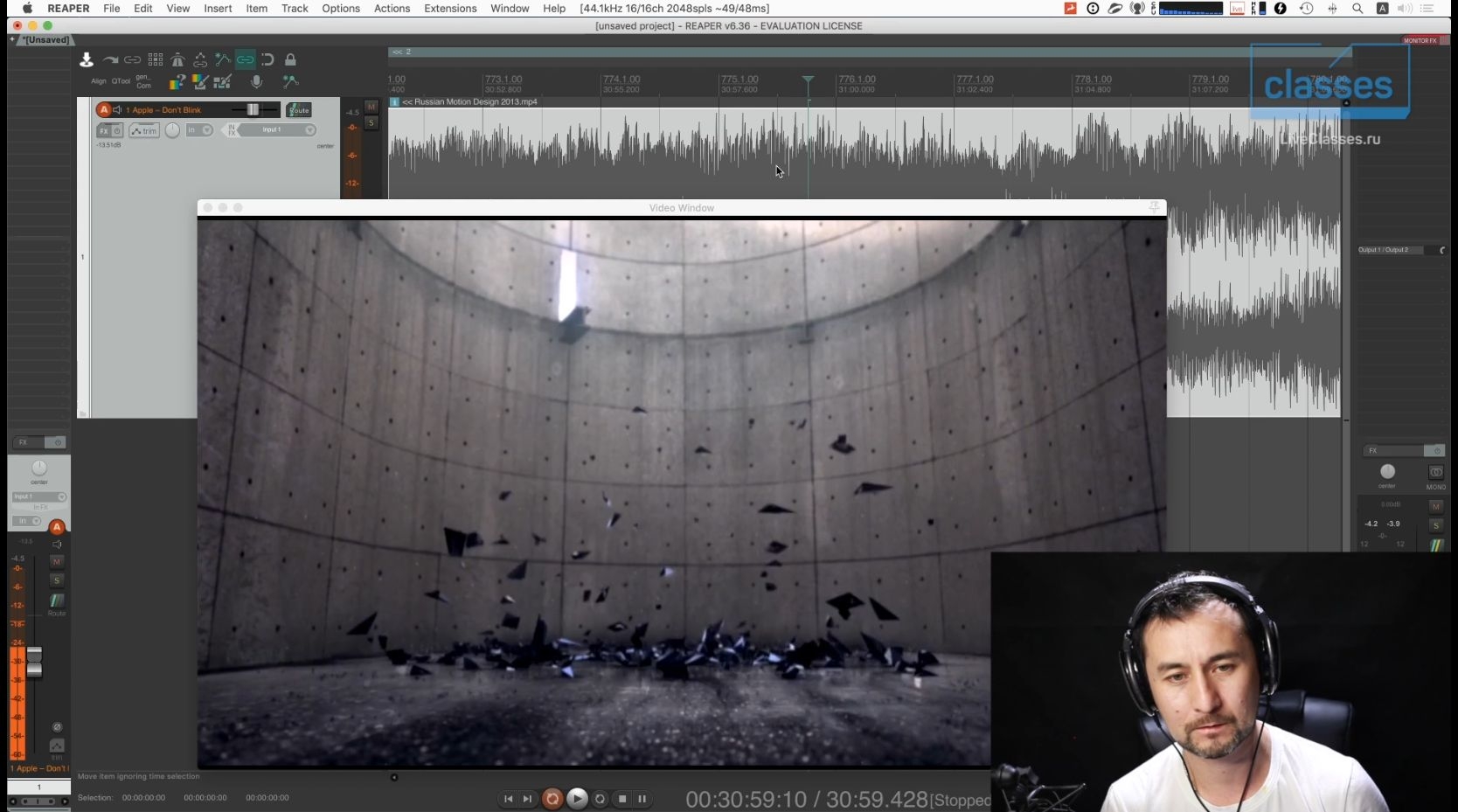
Task: Open the mixer strip Input 1 dropdown
Action: pyautogui.click(x=38, y=496)
